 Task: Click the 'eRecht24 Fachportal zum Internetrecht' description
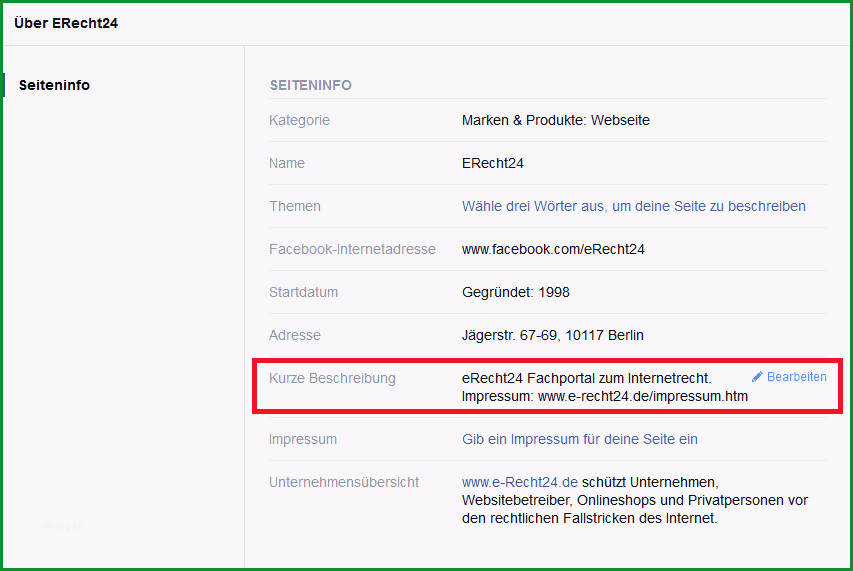point(586,378)
